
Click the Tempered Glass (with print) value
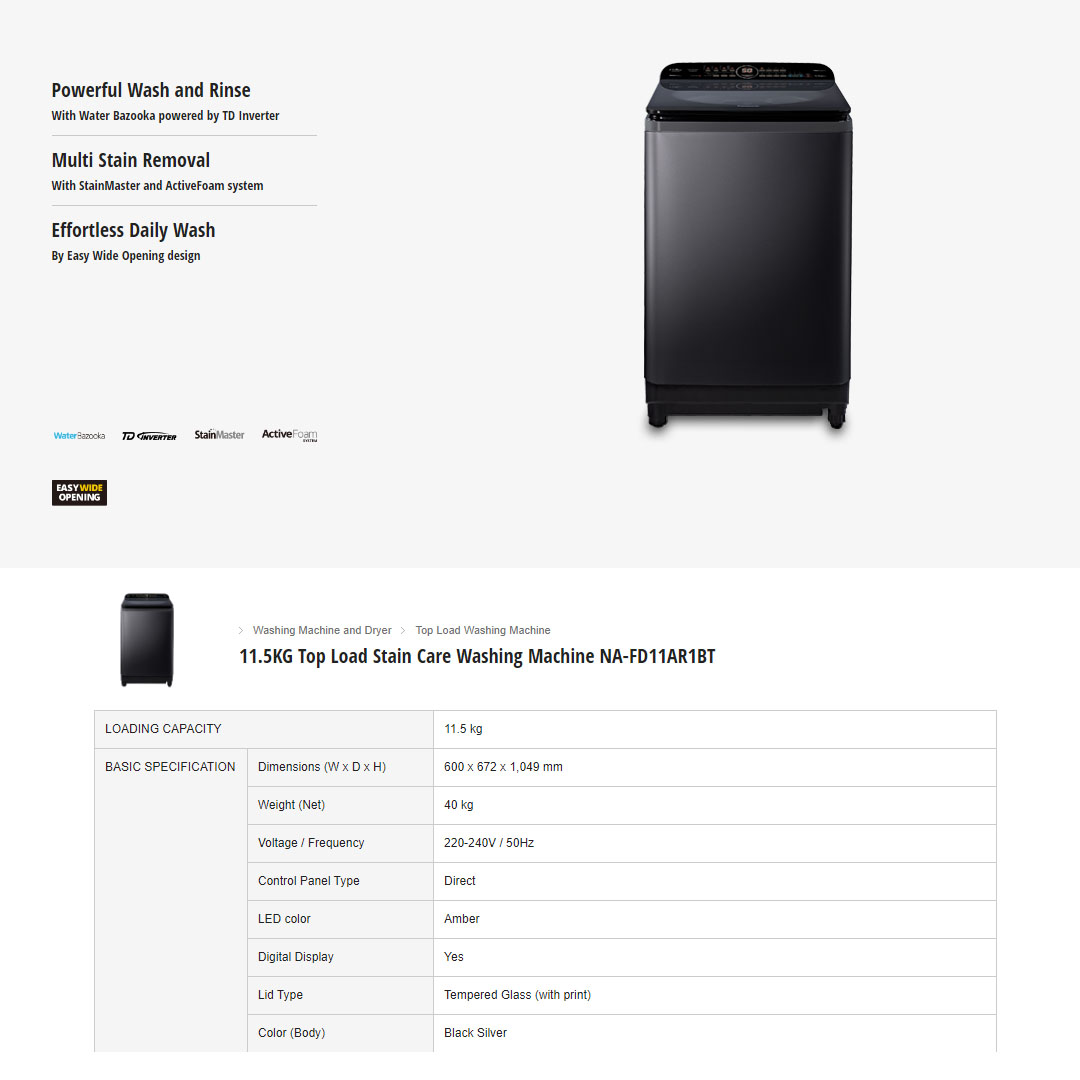point(517,995)
